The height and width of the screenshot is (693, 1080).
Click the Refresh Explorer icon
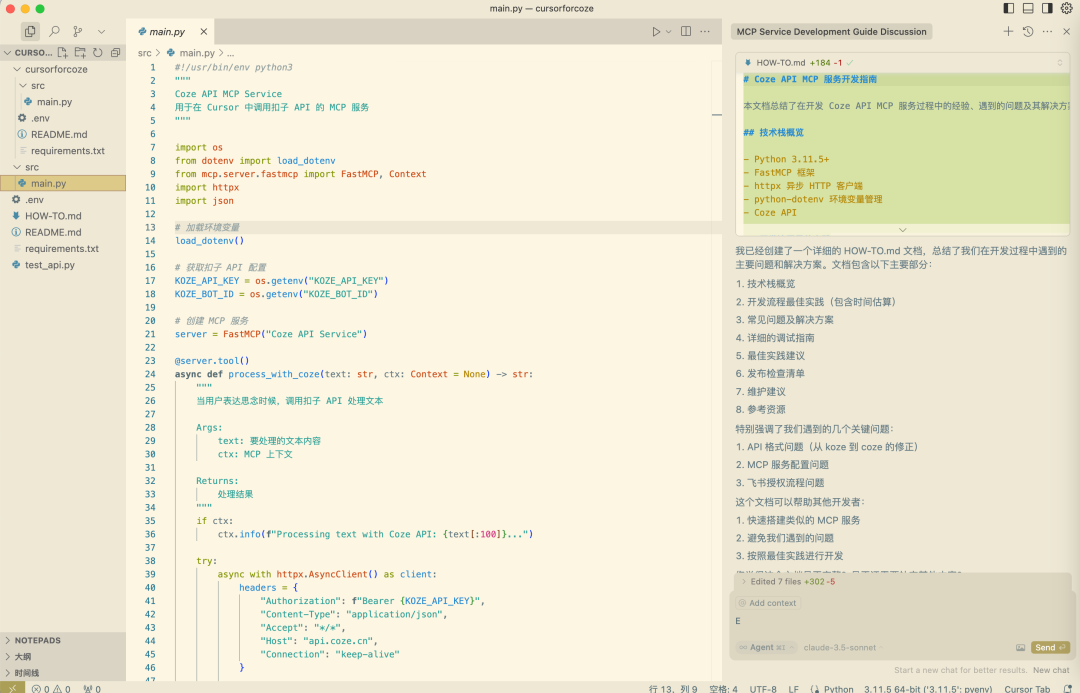(98, 52)
